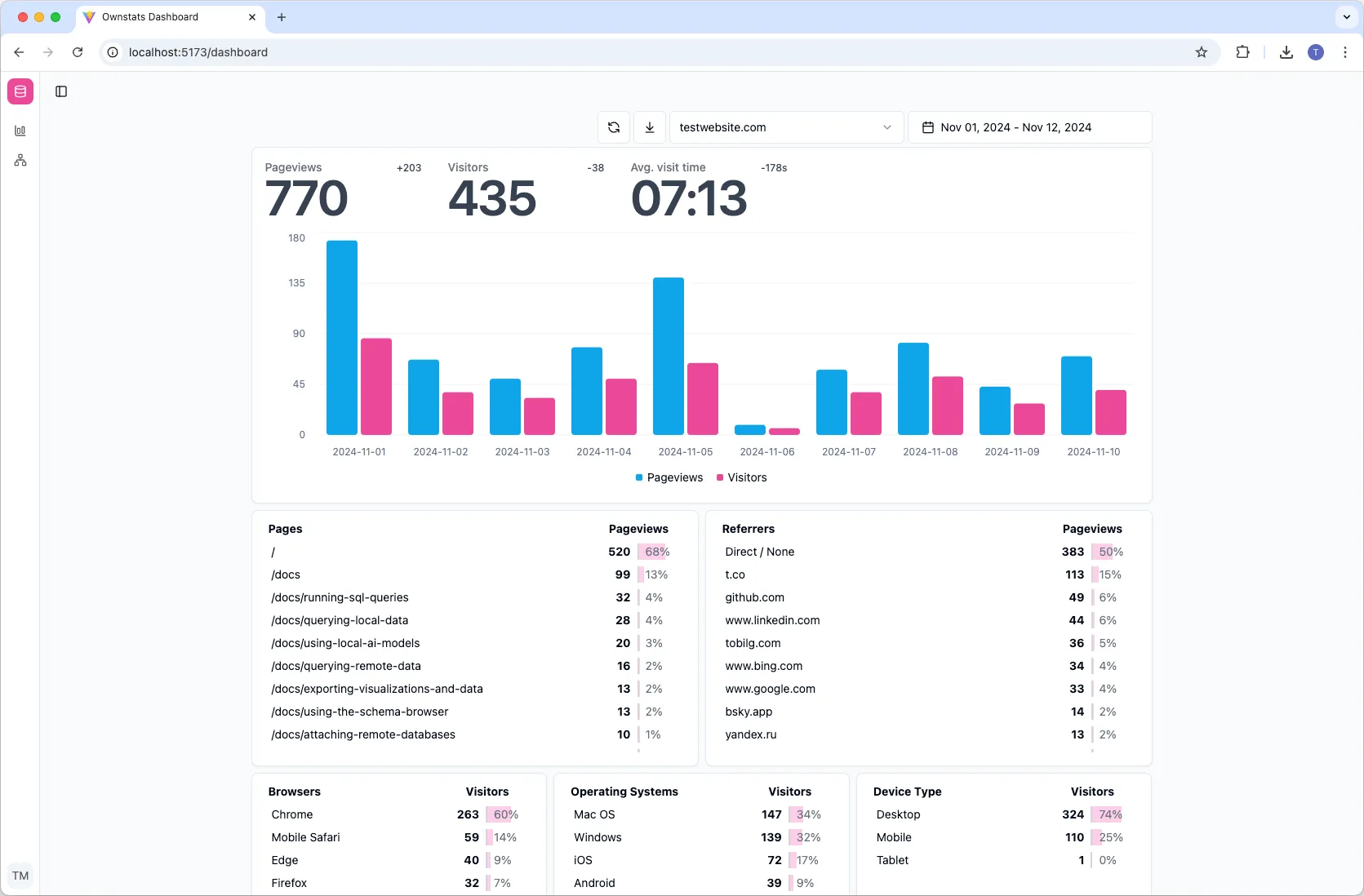Download the dashboard data export
The width and height of the screenshot is (1364, 896).
[649, 127]
